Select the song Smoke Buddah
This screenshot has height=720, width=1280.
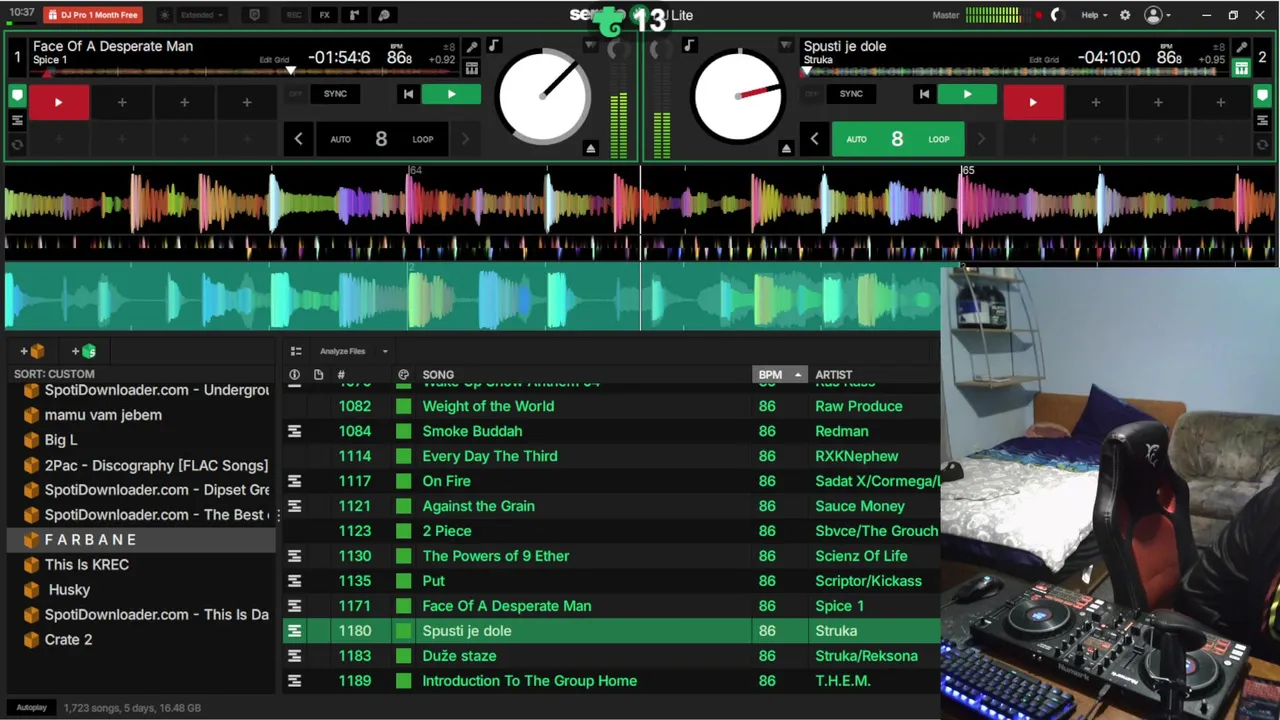tap(472, 431)
